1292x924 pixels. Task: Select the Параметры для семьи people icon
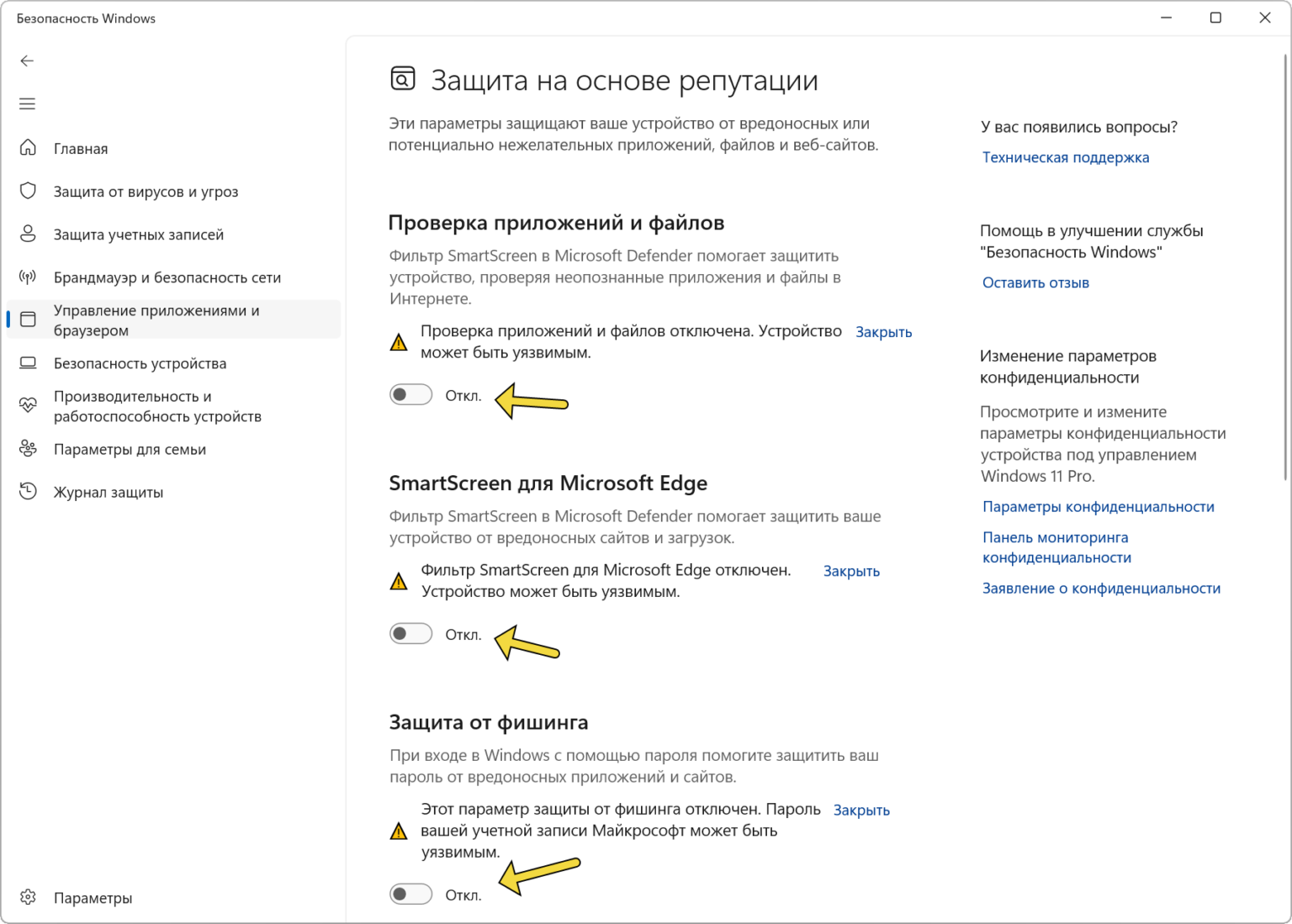click(28, 449)
